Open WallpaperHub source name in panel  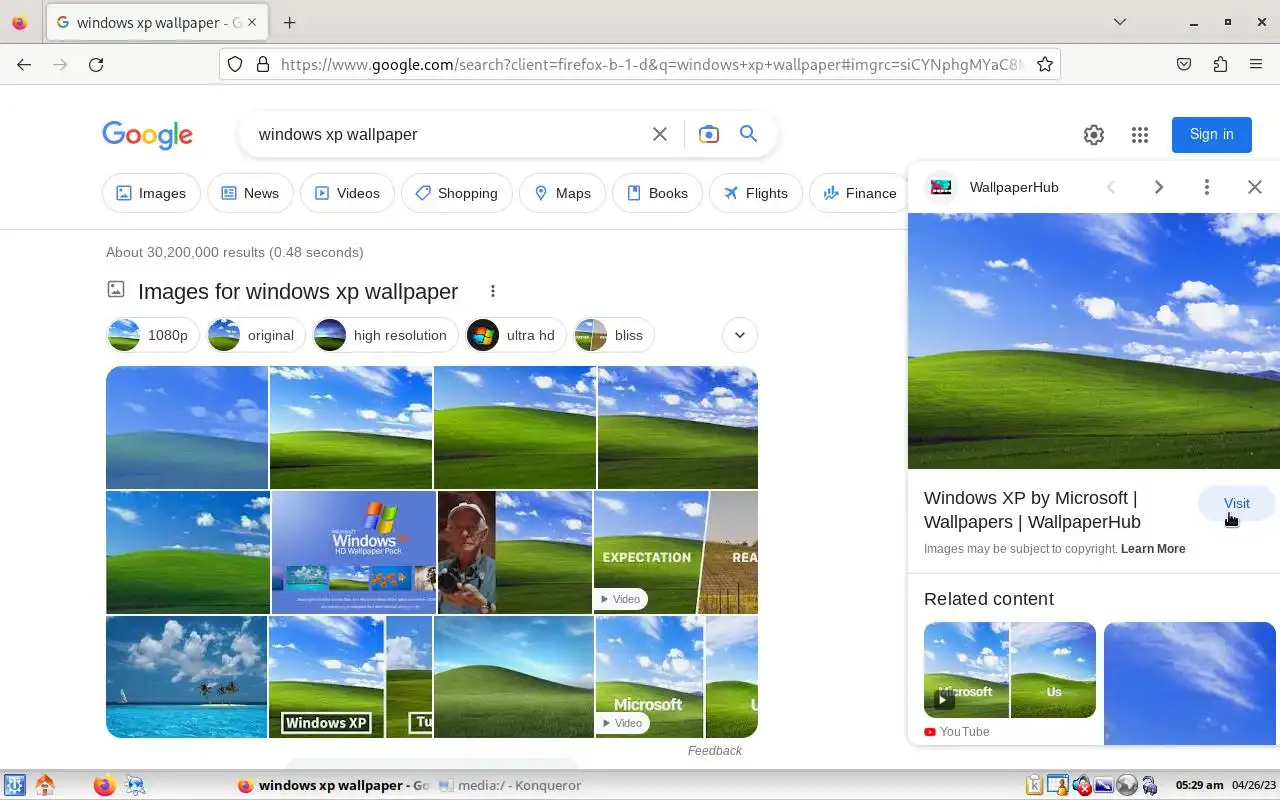click(1014, 187)
